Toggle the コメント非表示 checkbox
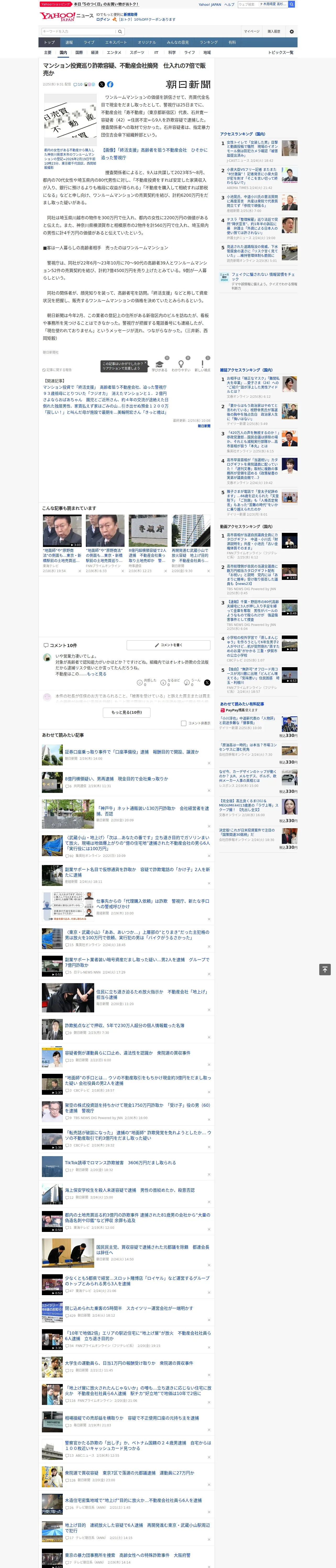The image size is (336, 1568). tap(183, 723)
